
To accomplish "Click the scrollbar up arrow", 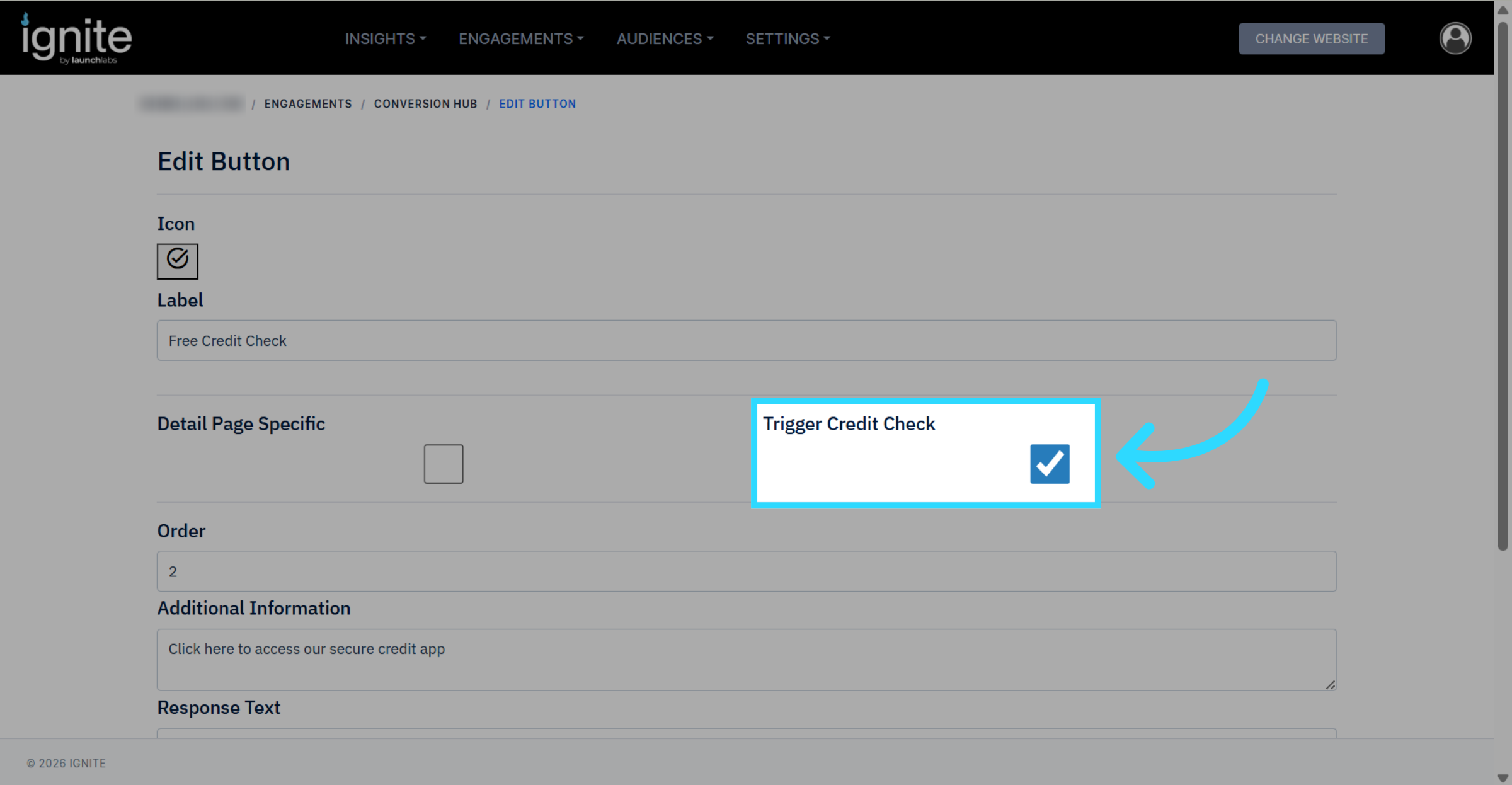I will click(1503, 11).
